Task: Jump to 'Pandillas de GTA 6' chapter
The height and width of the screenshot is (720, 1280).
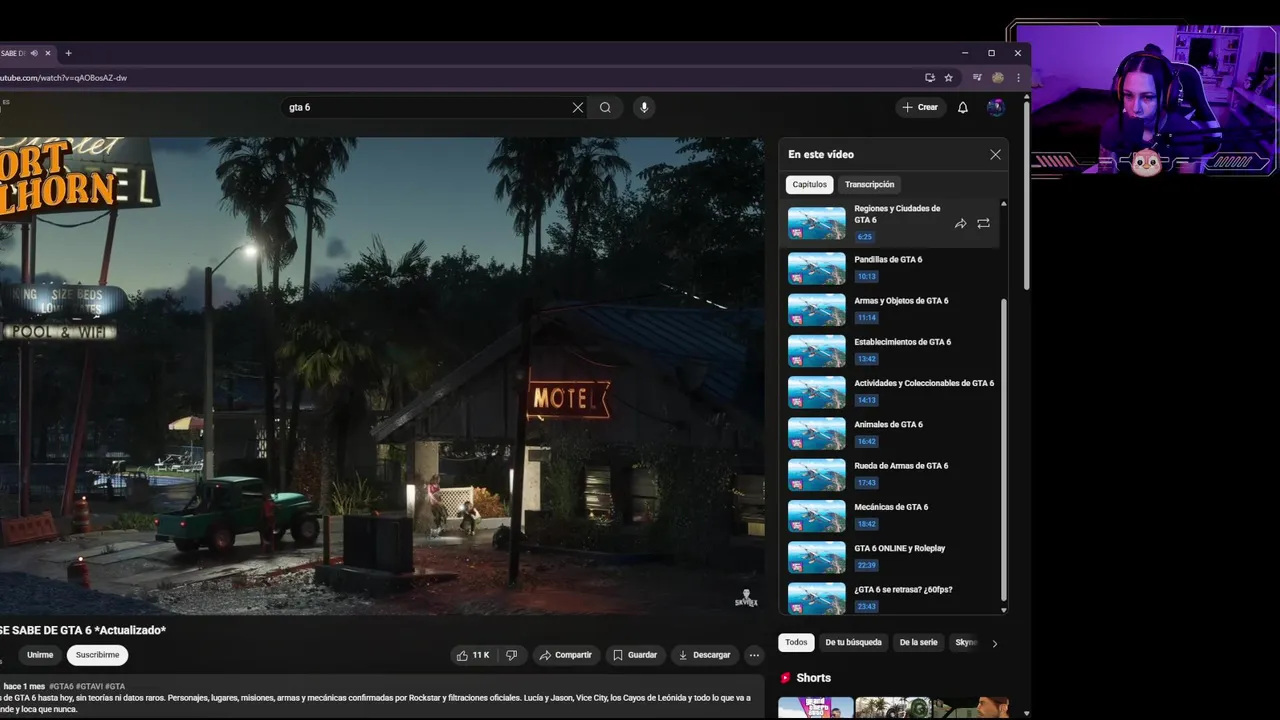Action: pos(888,267)
